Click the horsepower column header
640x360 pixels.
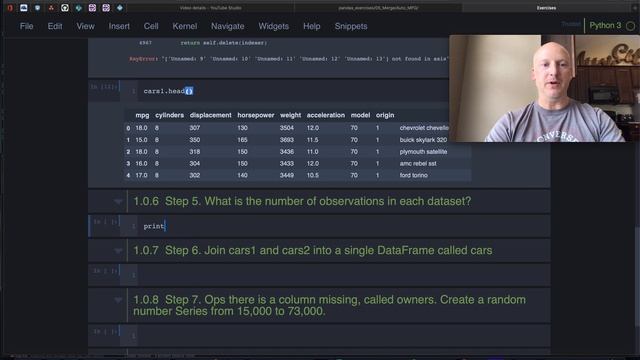[256, 115]
